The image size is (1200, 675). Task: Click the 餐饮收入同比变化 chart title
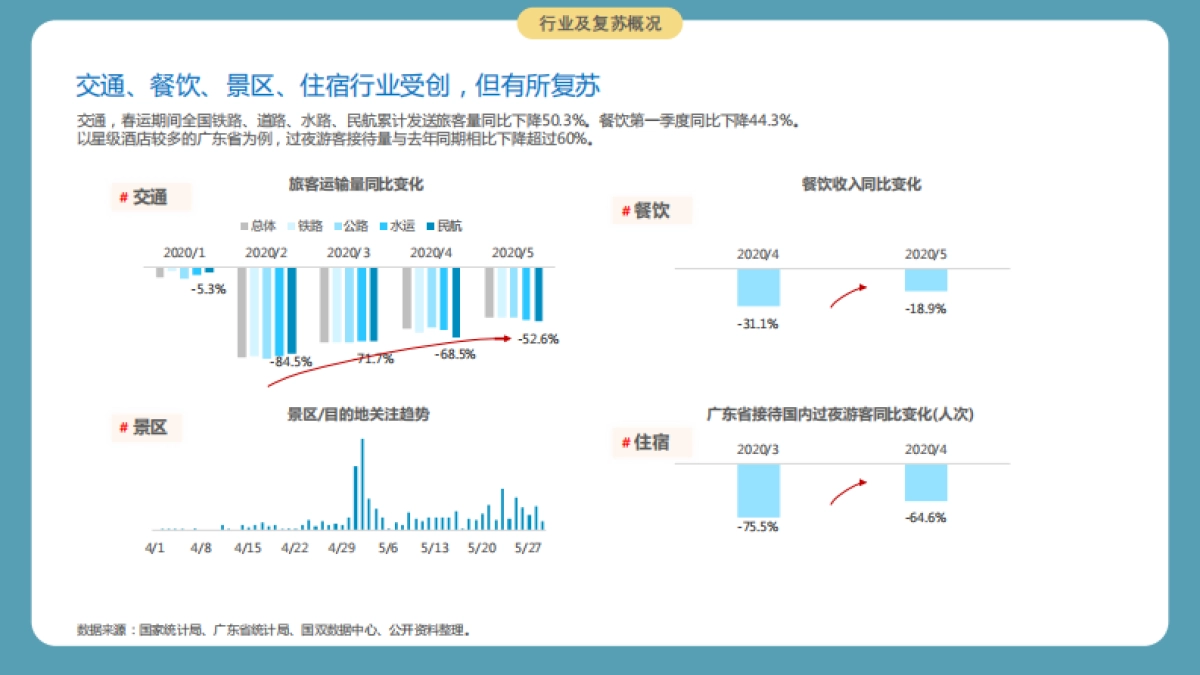pyautogui.click(x=859, y=184)
